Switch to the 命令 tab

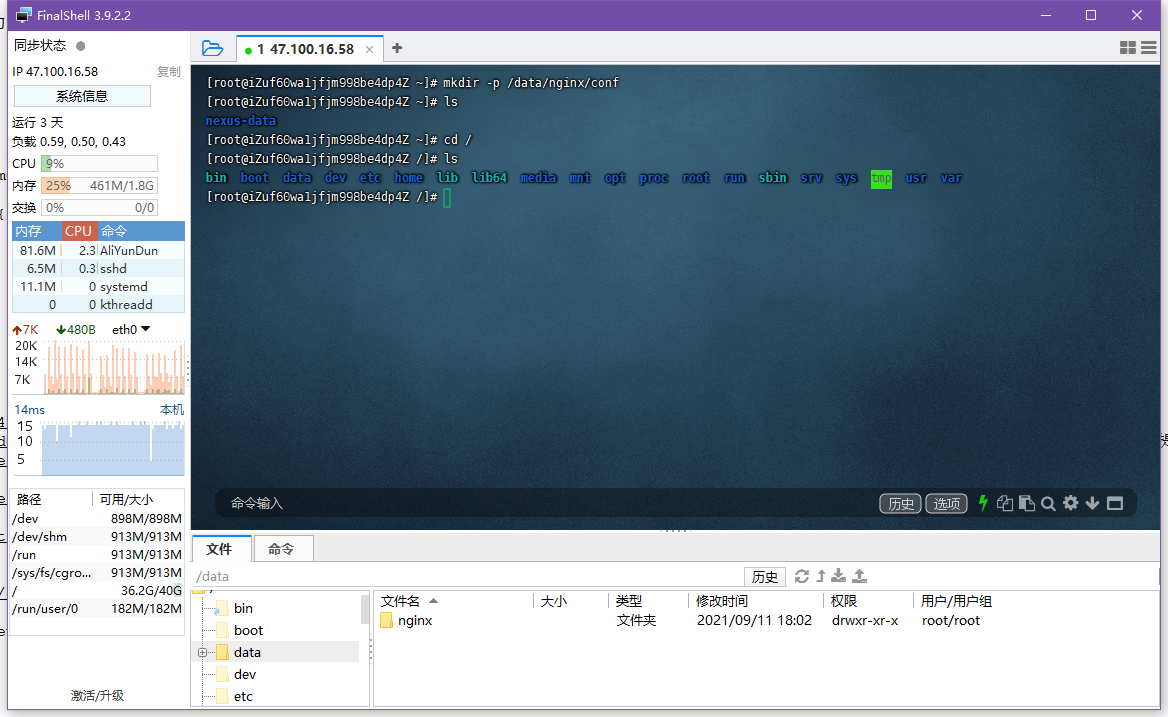tap(282, 549)
